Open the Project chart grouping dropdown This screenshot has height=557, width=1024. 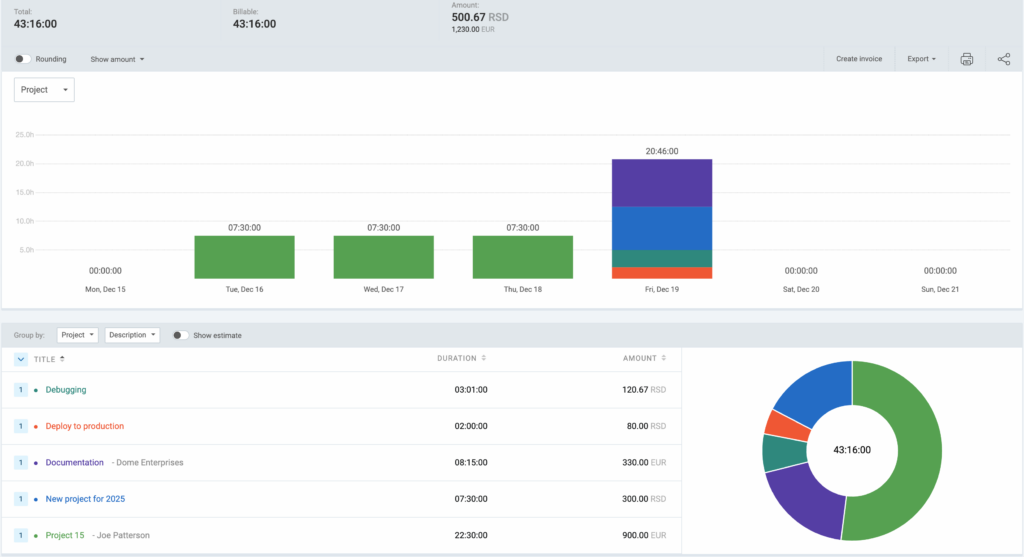click(44, 90)
